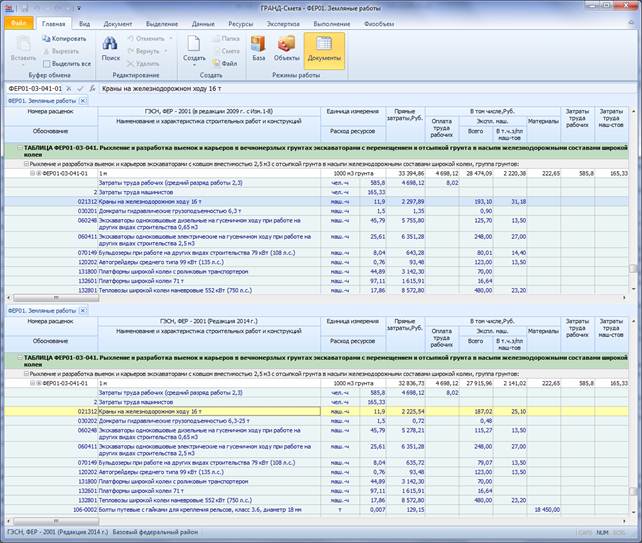Open the Создать new document dropdown
The image size is (642, 543).
194,58
